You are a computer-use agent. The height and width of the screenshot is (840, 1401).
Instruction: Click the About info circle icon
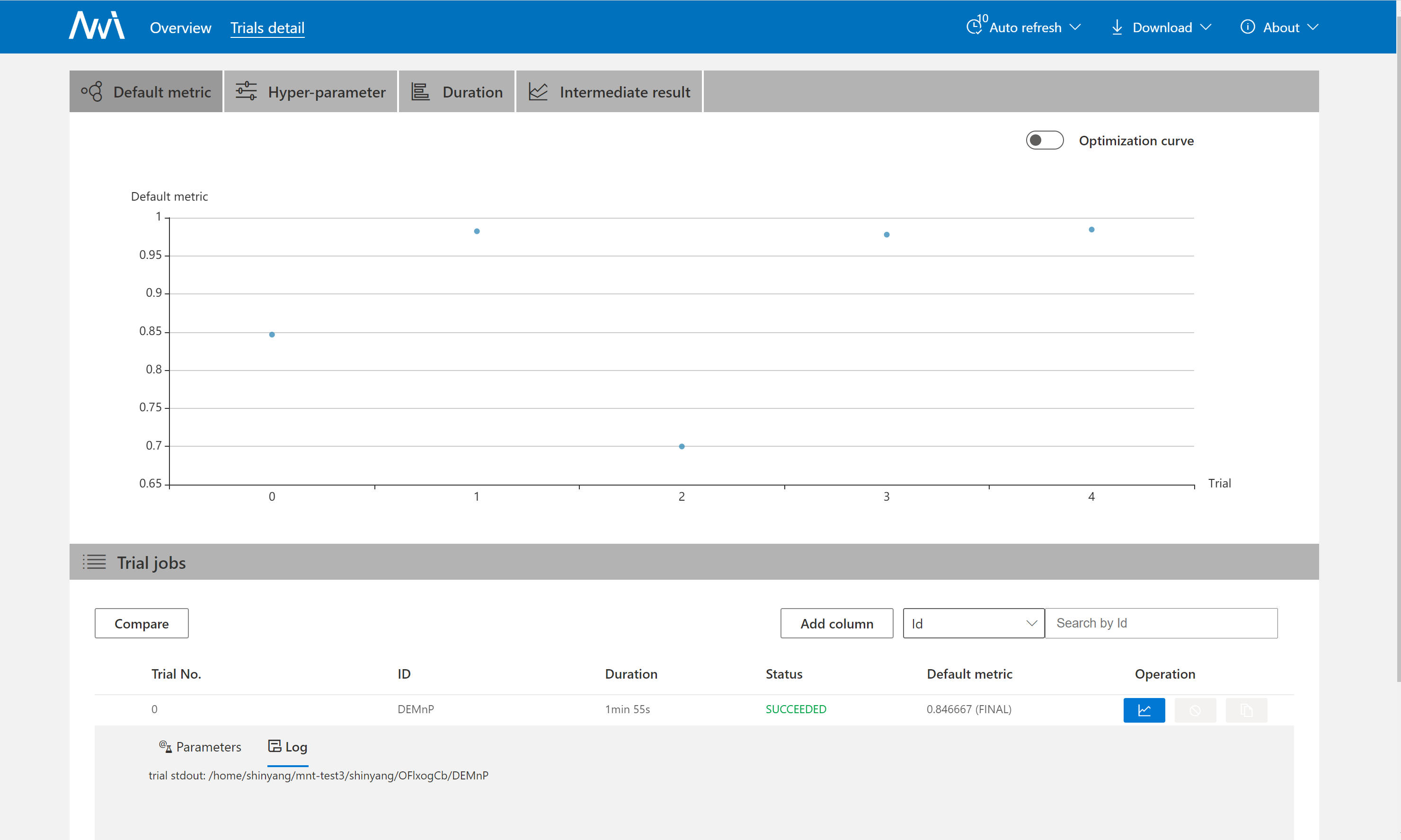[x=1247, y=27]
